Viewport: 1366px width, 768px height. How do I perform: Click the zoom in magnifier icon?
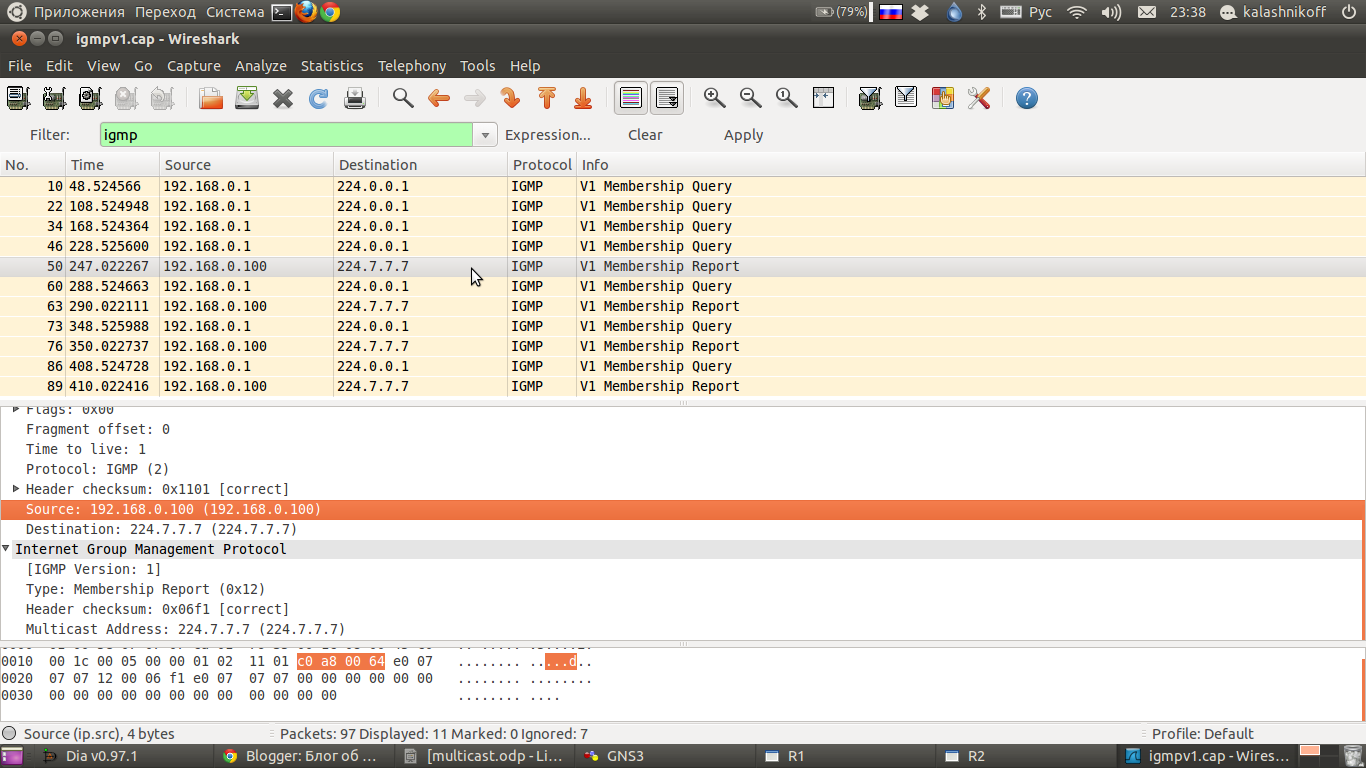click(x=714, y=98)
